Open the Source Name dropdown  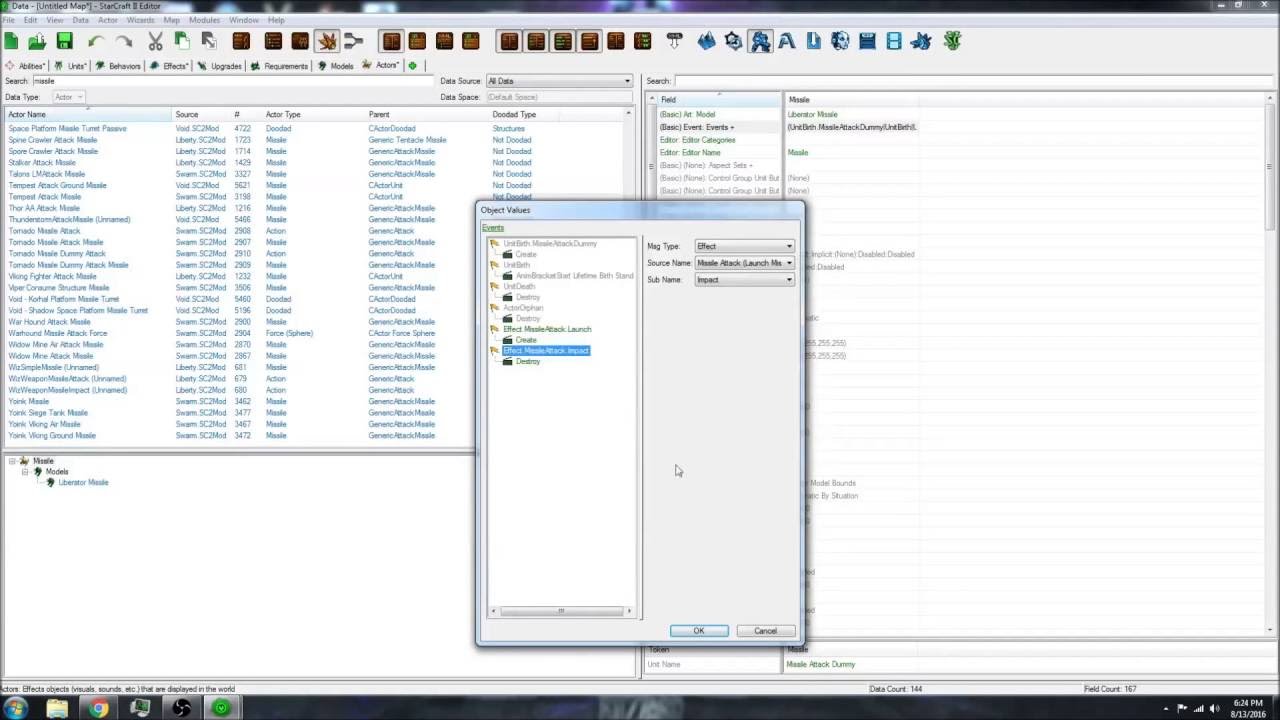point(745,263)
